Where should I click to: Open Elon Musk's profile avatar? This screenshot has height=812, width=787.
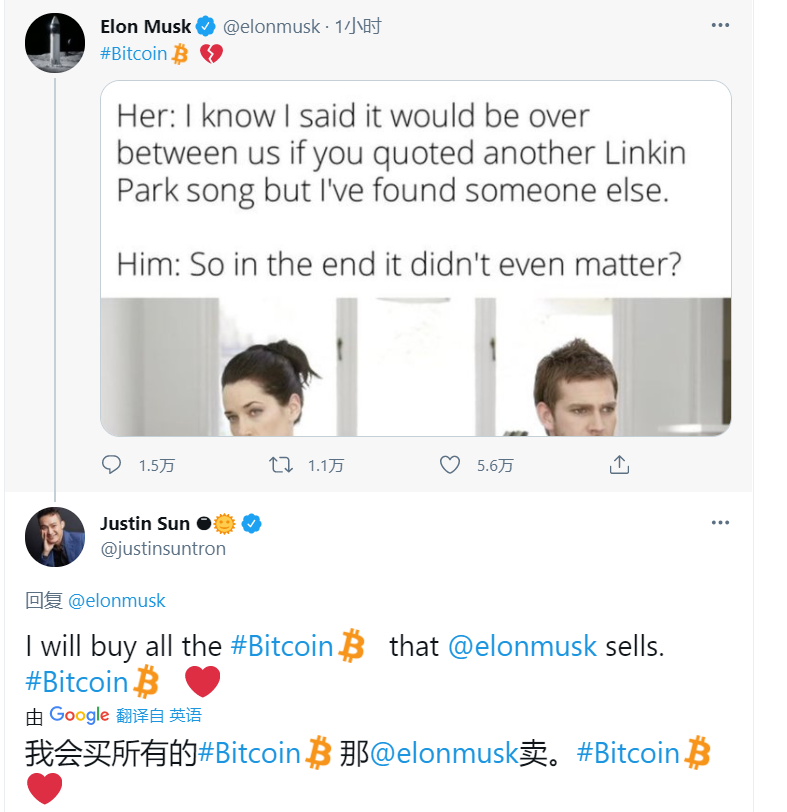[54, 43]
